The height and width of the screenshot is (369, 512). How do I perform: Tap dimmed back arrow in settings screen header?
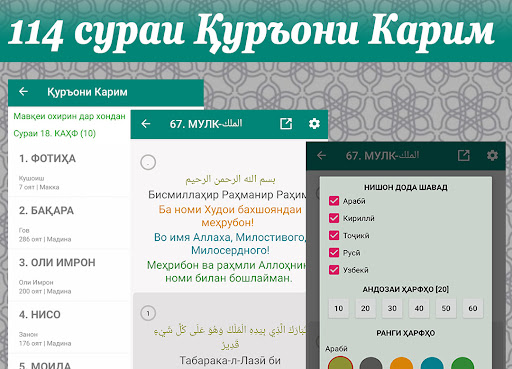pos(321,155)
